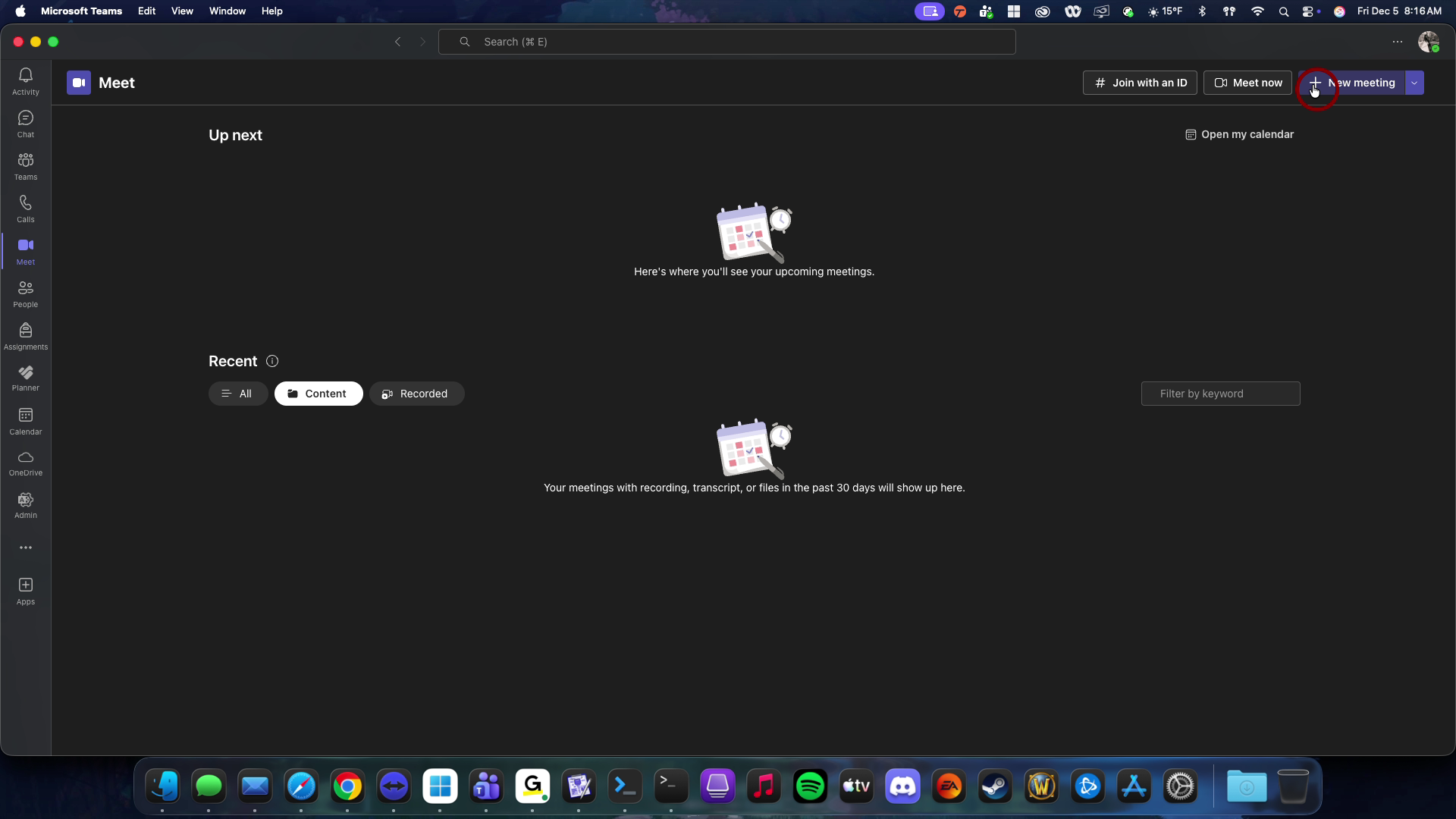Open Admin in the sidebar
The height and width of the screenshot is (819, 1456).
click(x=26, y=505)
